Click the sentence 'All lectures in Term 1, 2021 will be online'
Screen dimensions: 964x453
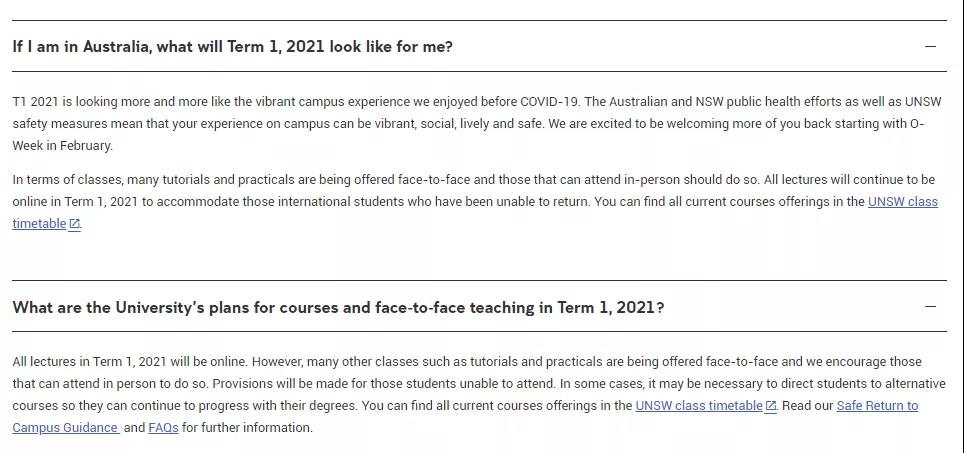click(130, 361)
